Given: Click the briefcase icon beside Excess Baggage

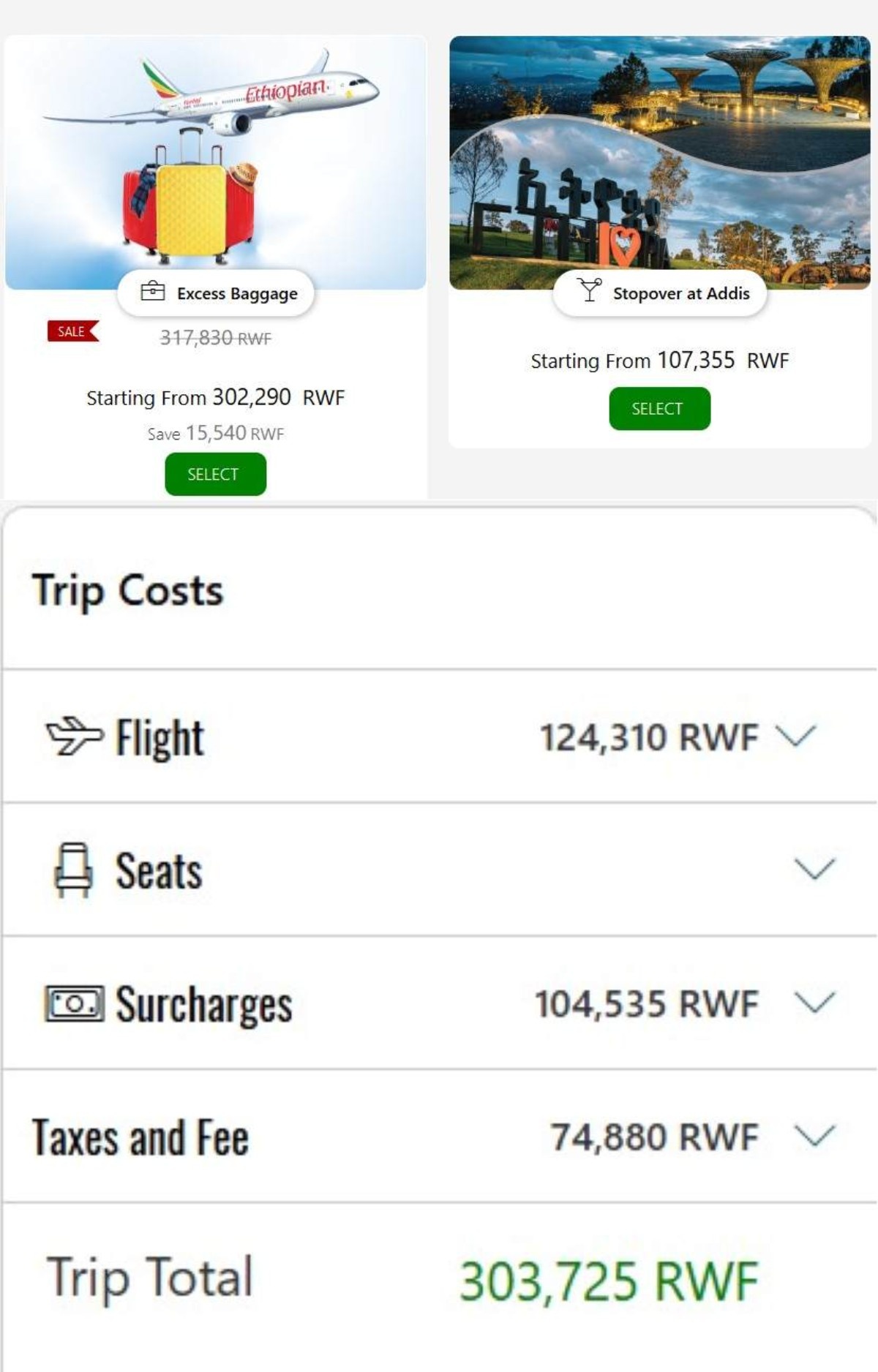Looking at the screenshot, I should pos(152,291).
